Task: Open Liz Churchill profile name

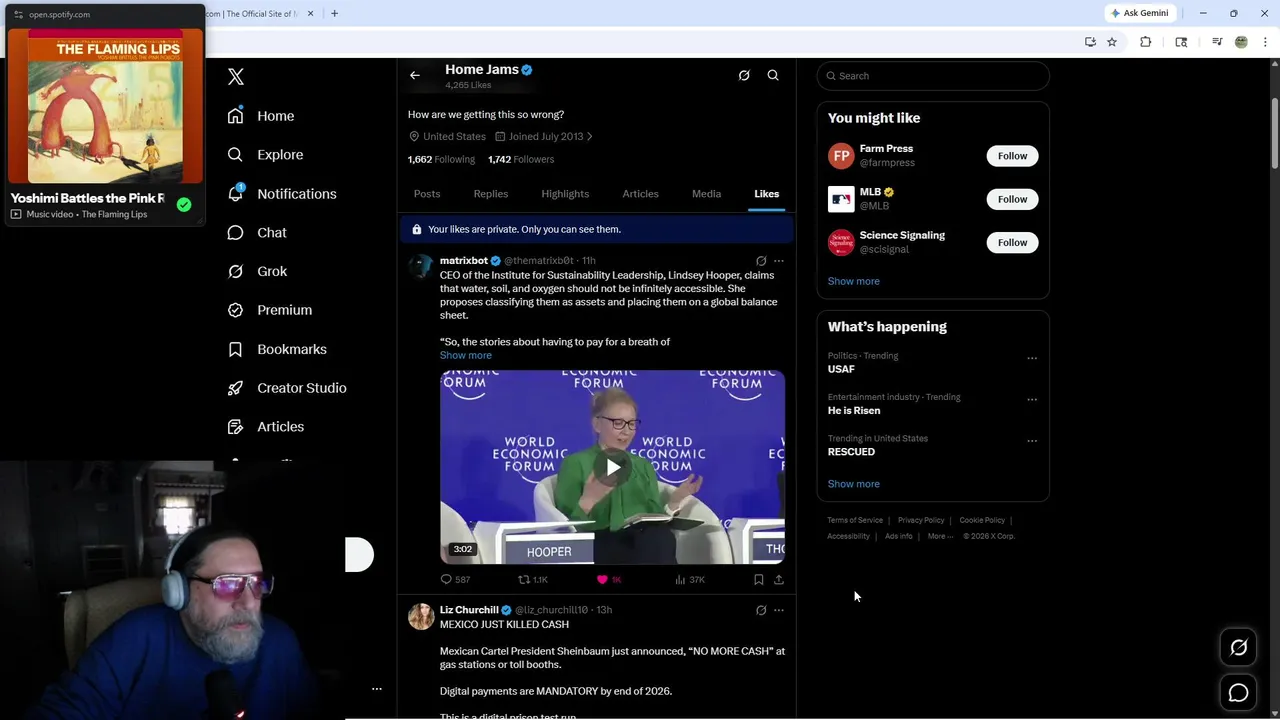Action: click(x=469, y=610)
